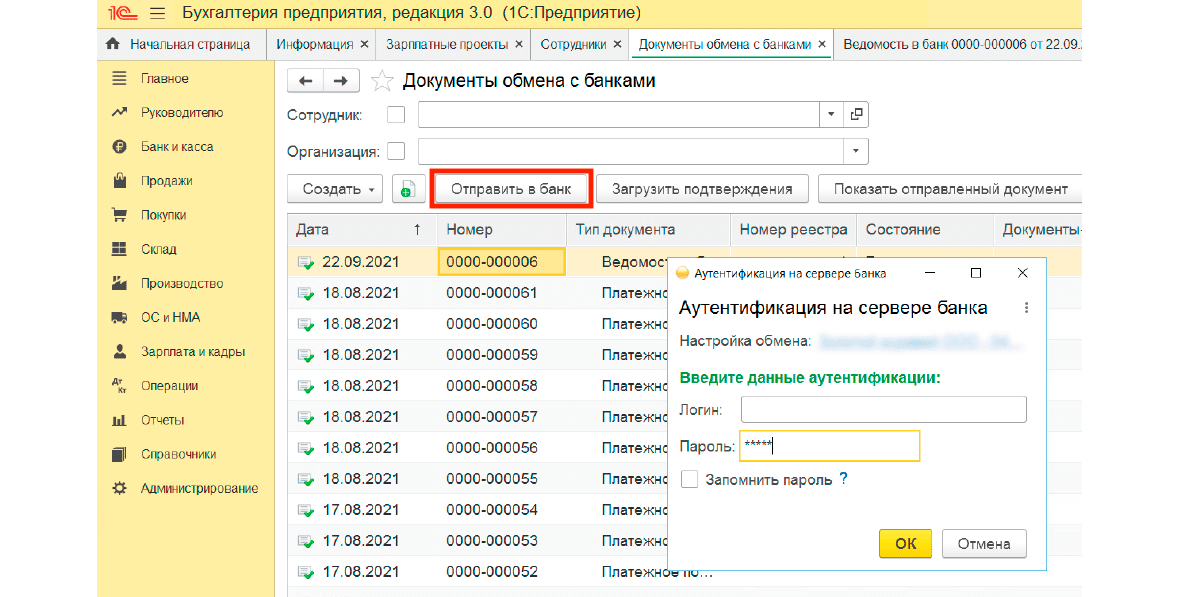Open Банк и касса section
The image size is (1200, 597).
point(176,147)
